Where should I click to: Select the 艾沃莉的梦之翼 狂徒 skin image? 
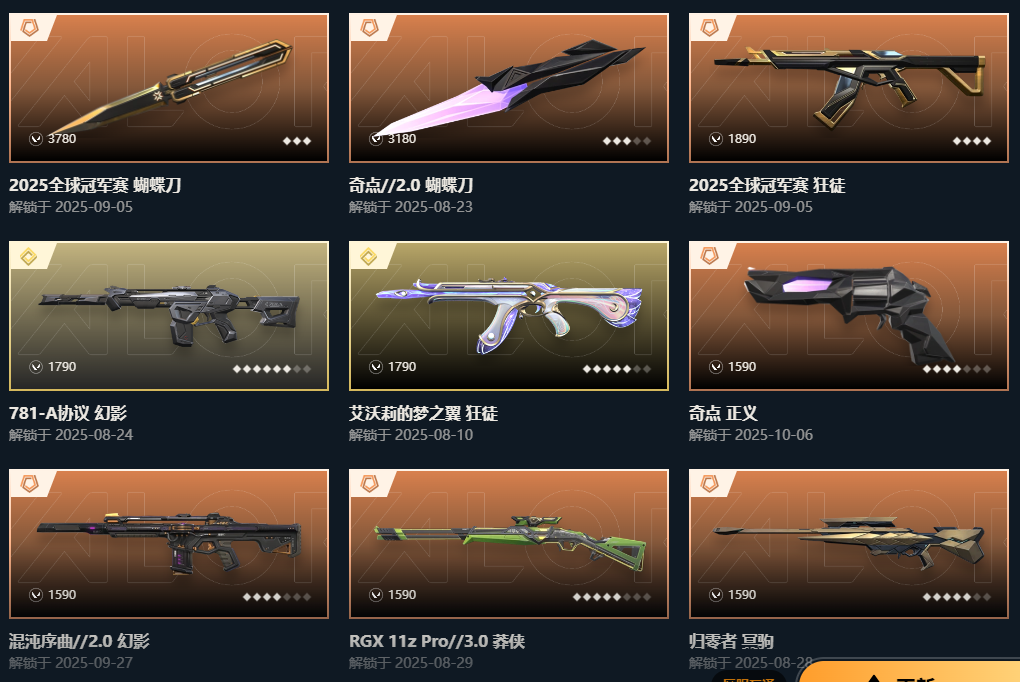pyautogui.click(x=509, y=316)
